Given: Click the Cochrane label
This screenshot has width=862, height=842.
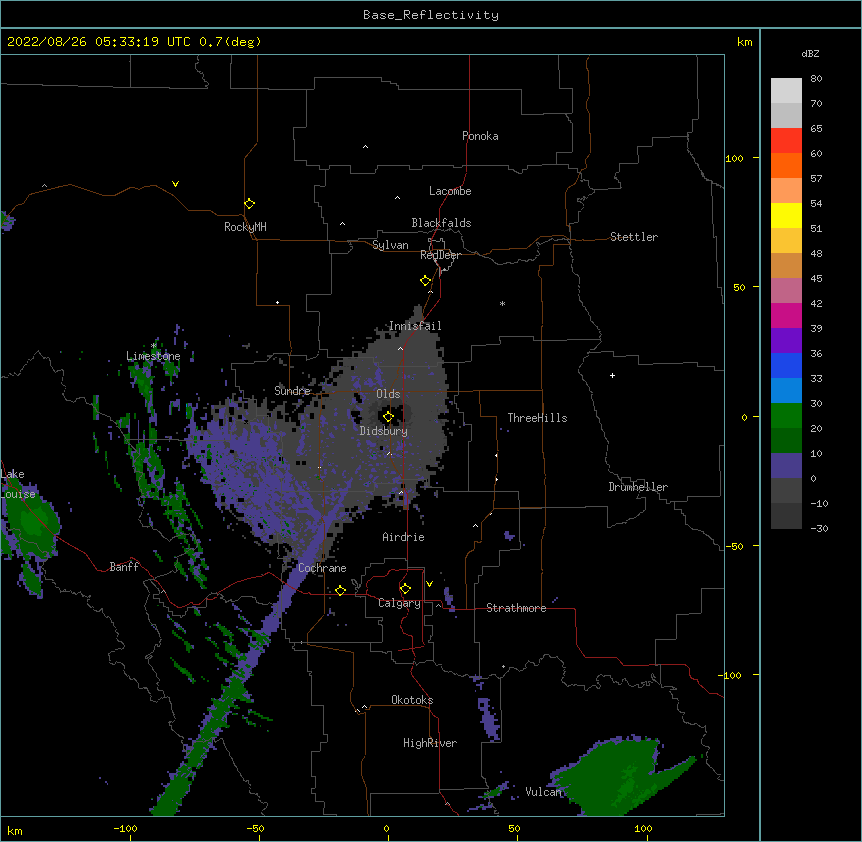Looking at the screenshot, I should pyautogui.click(x=322, y=568).
